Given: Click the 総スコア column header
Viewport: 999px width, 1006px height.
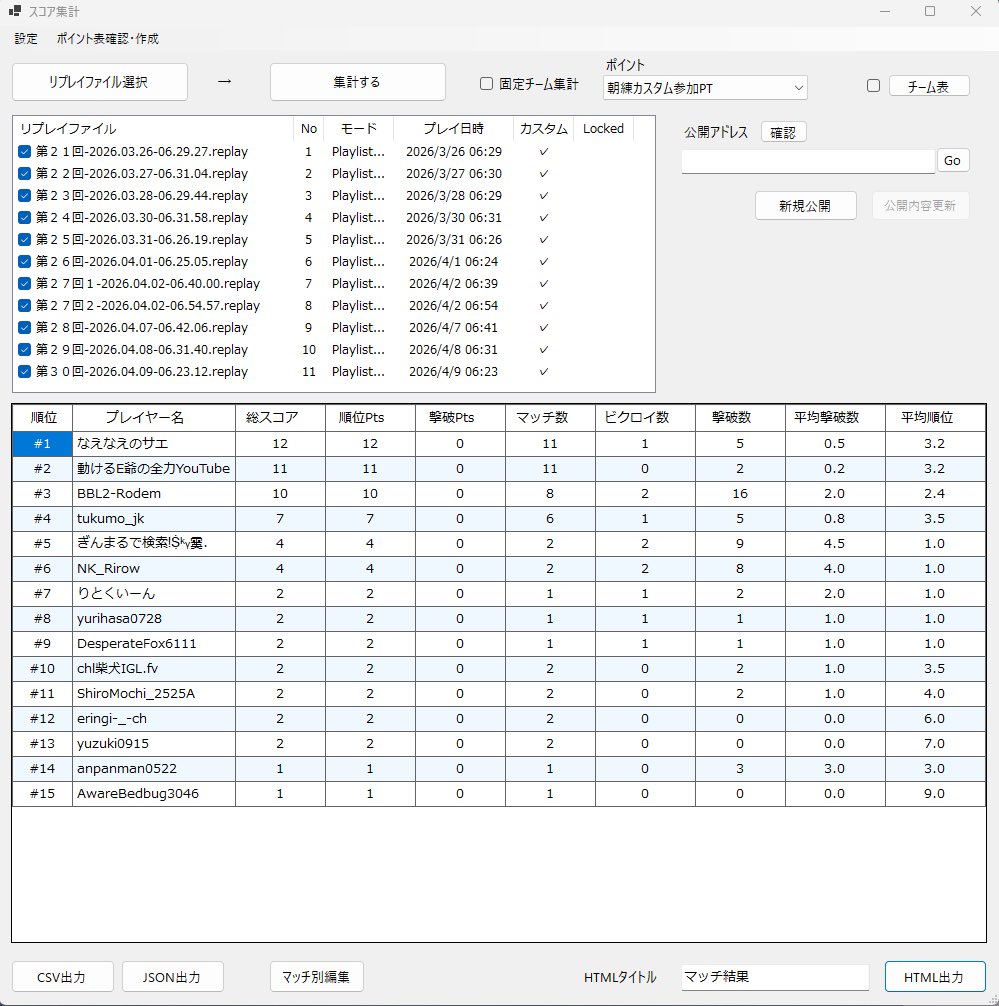Looking at the screenshot, I should [280, 418].
